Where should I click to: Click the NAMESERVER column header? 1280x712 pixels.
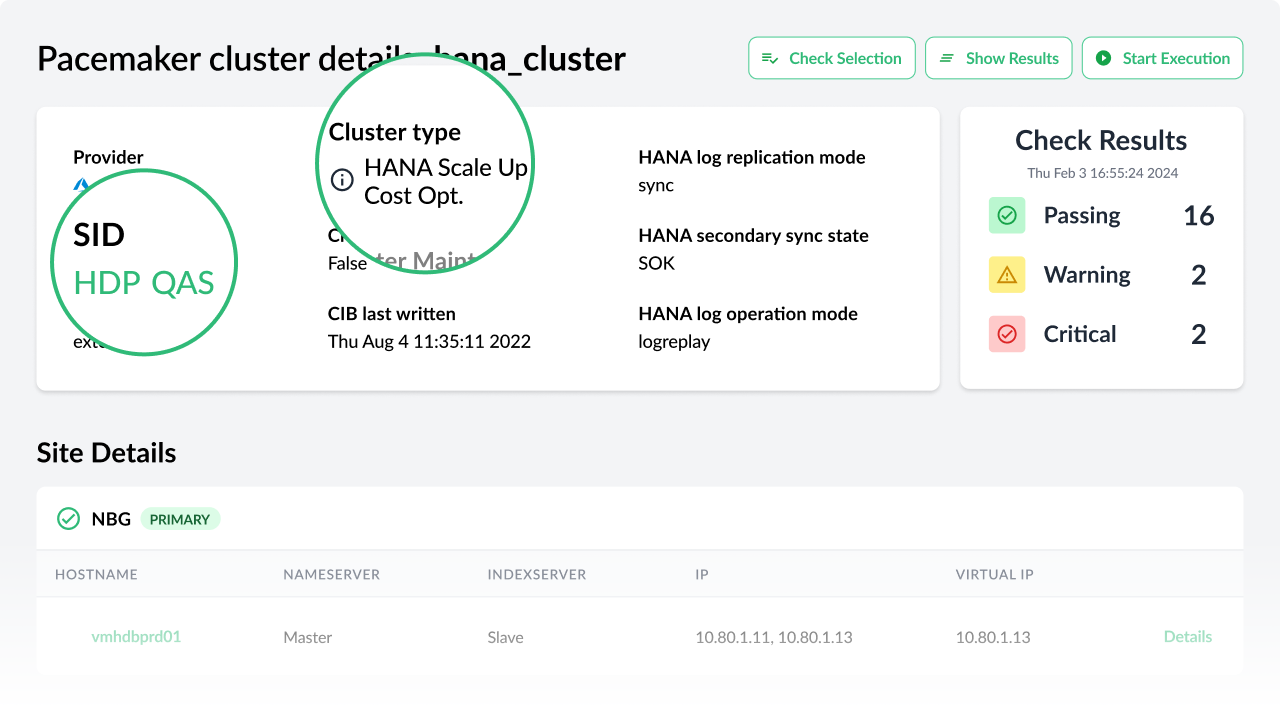(x=331, y=574)
